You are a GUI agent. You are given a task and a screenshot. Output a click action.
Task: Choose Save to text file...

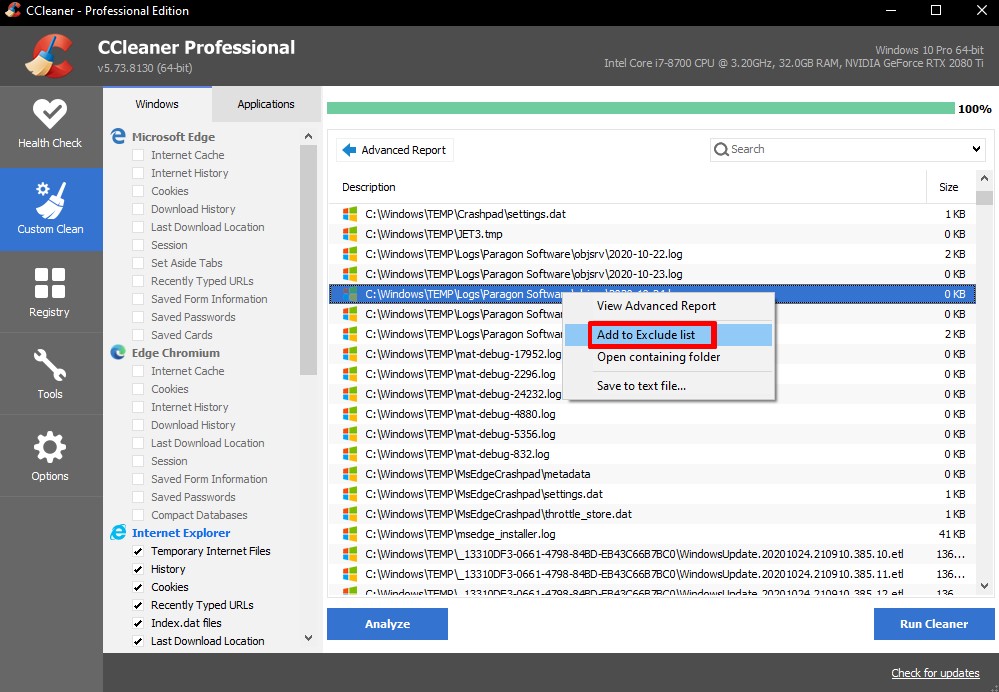tap(668, 386)
